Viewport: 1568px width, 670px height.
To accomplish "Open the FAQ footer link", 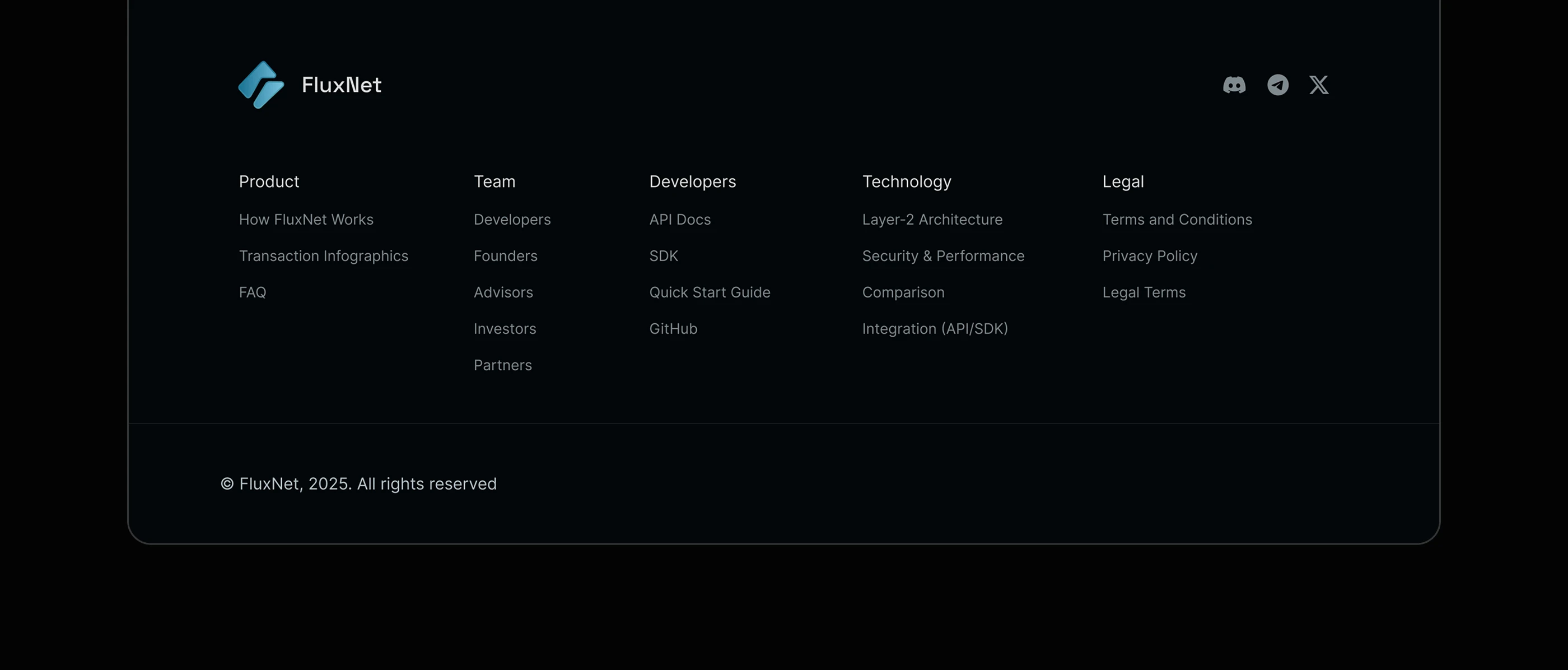I will click(253, 292).
